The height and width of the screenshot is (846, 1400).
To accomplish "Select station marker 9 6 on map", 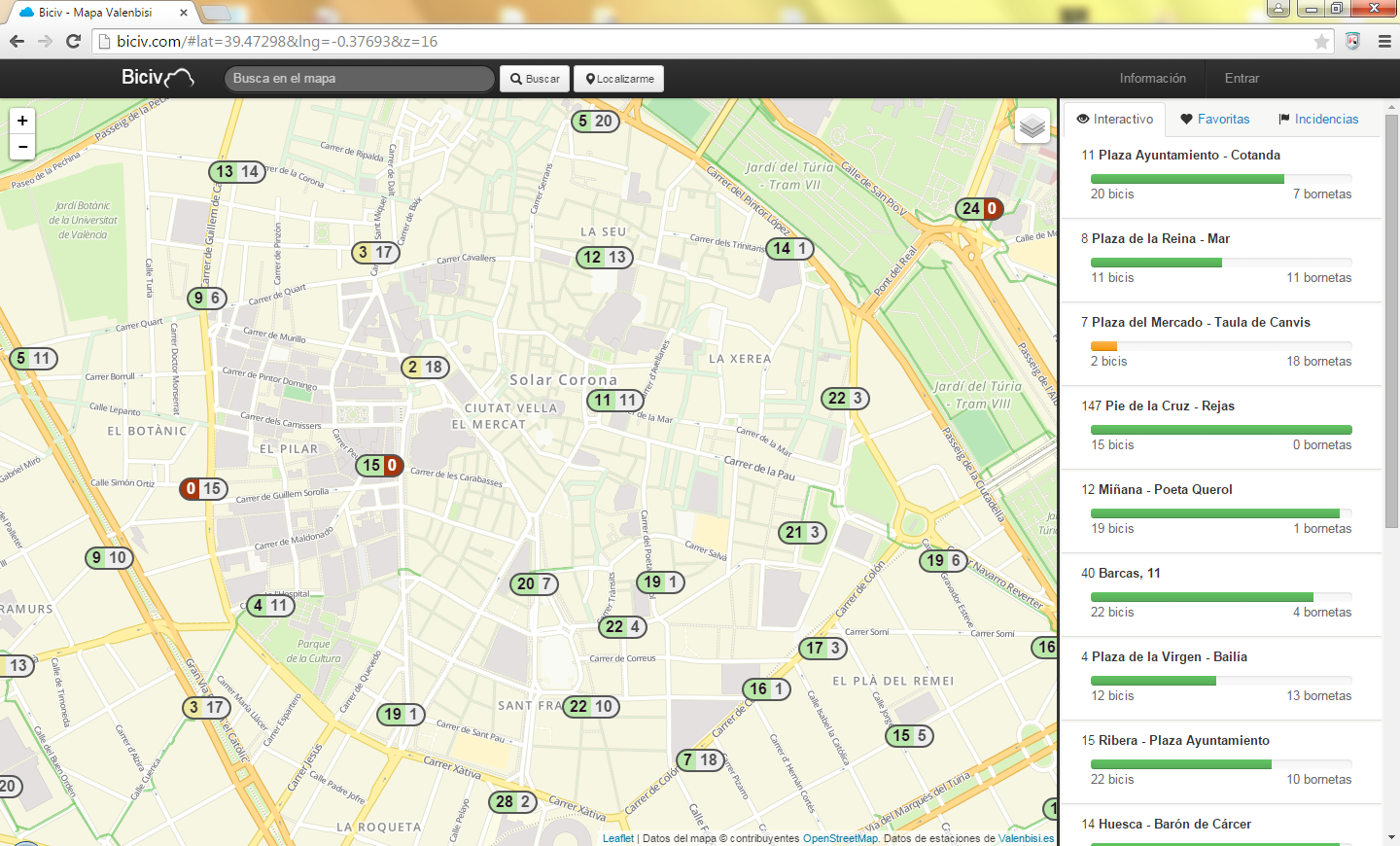I will tap(207, 299).
